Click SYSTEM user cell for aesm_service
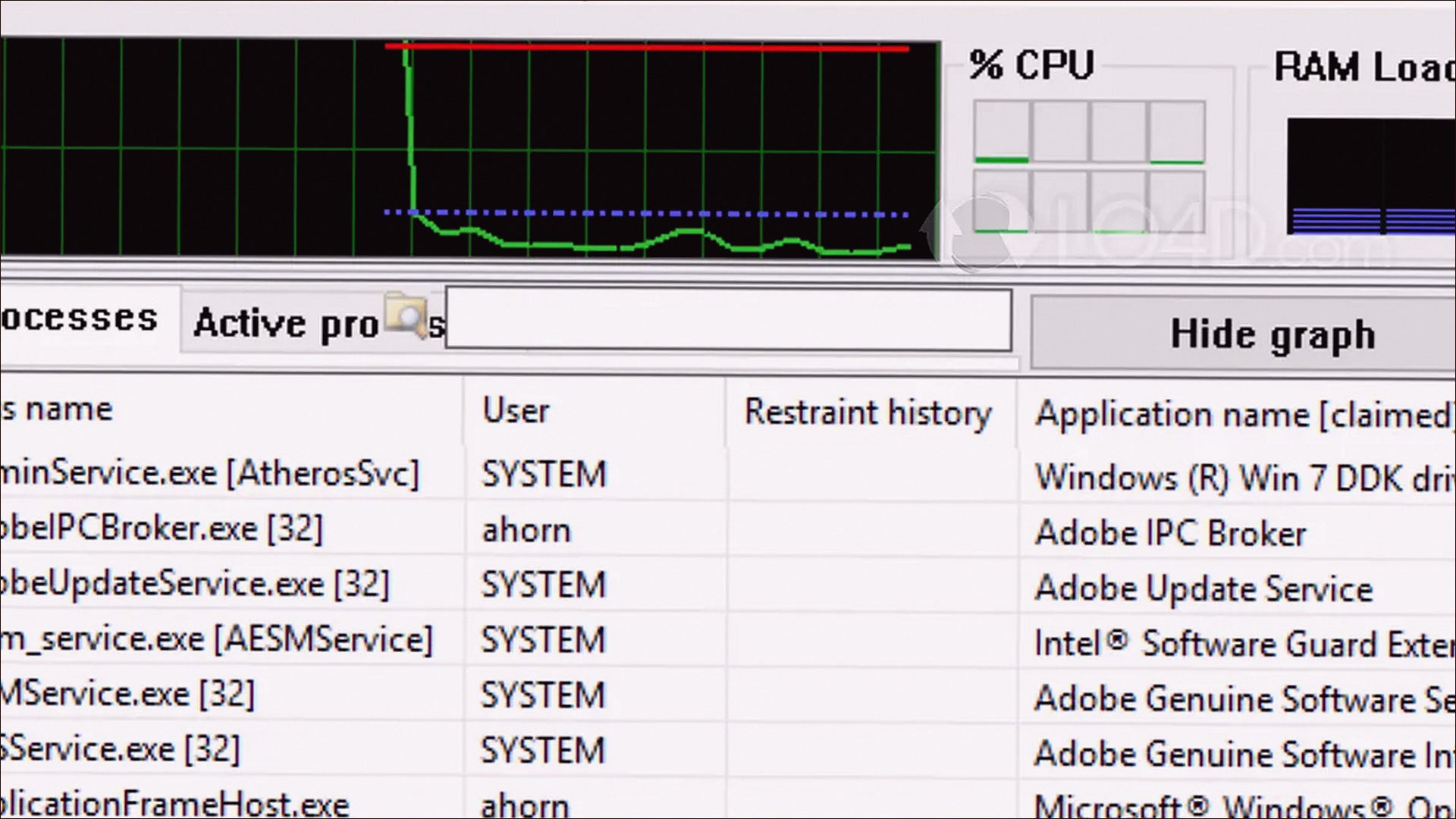 (544, 640)
